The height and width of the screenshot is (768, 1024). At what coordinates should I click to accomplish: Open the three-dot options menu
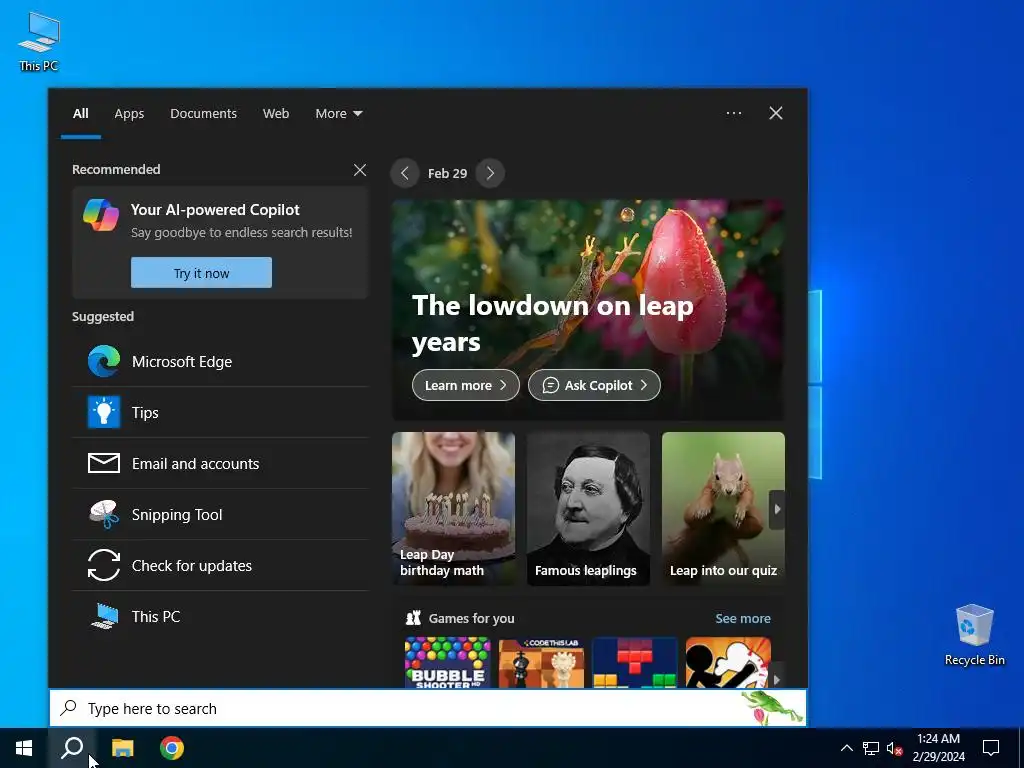tap(733, 113)
